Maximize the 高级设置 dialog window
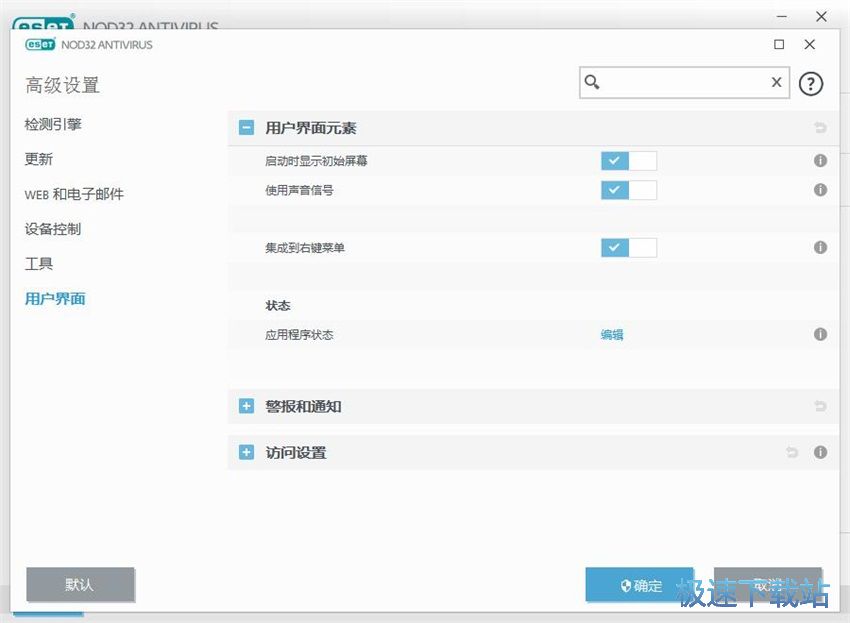The image size is (850, 623). pos(779,44)
